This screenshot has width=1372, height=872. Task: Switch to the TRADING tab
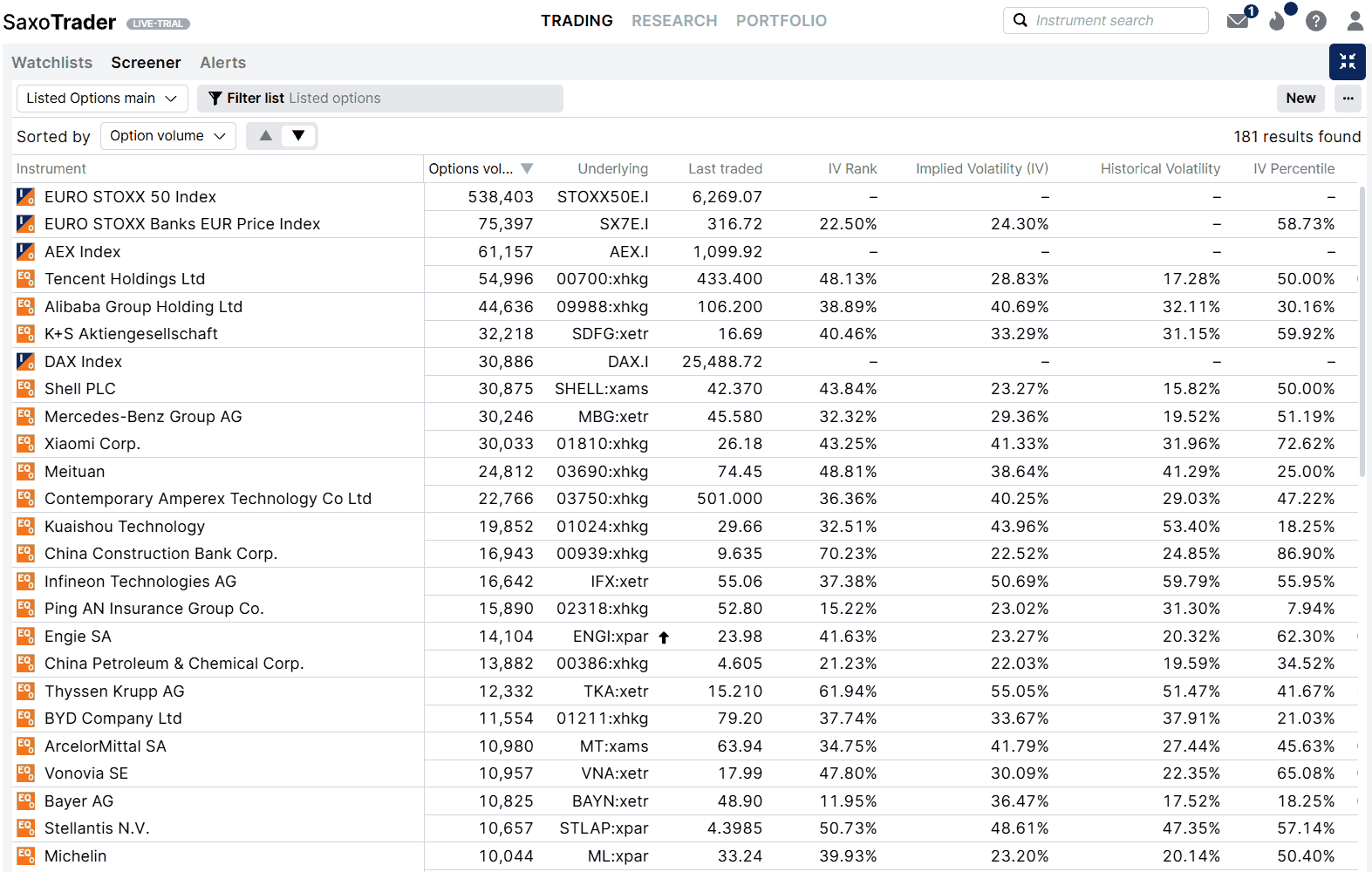[x=577, y=21]
